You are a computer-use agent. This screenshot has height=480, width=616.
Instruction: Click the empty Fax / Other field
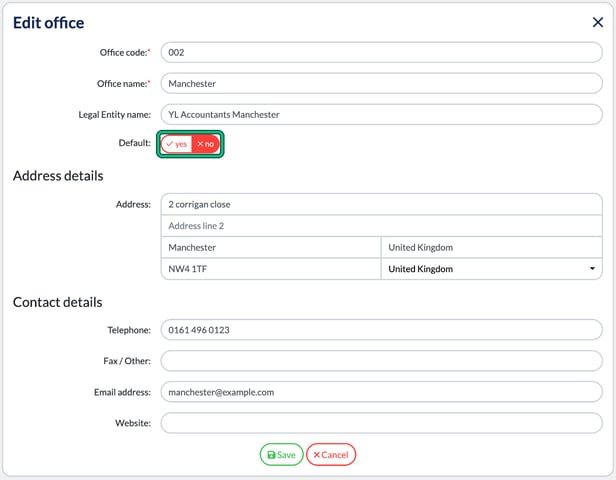tap(381, 361)
